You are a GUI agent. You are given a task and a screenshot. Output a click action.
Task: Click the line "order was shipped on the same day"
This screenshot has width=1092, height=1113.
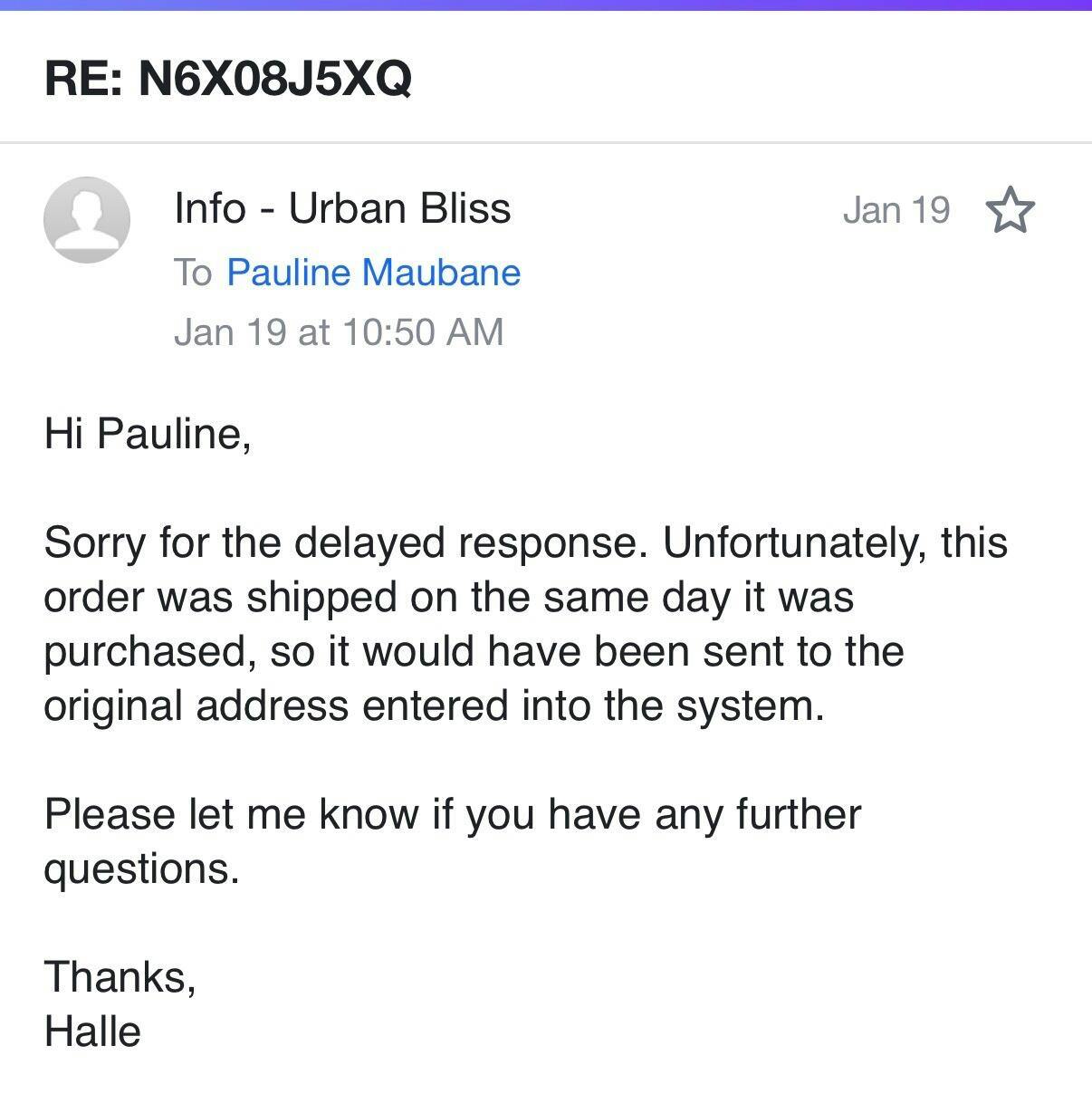point(448,597)
